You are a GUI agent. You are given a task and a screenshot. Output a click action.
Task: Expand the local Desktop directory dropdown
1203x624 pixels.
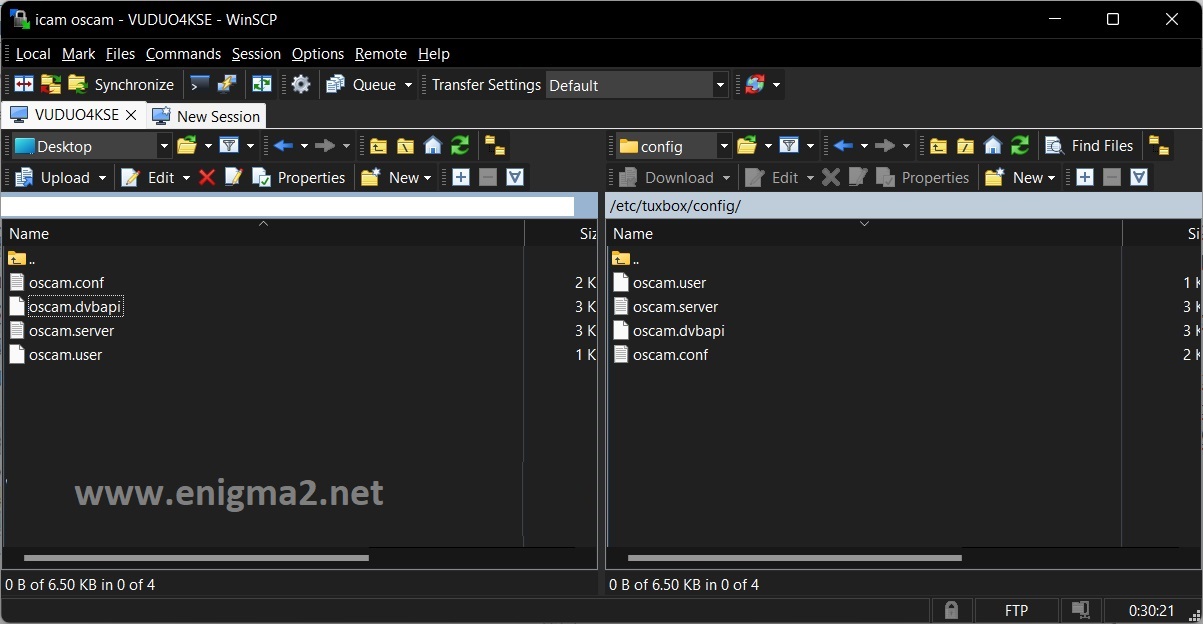click(x=164, y=146)
